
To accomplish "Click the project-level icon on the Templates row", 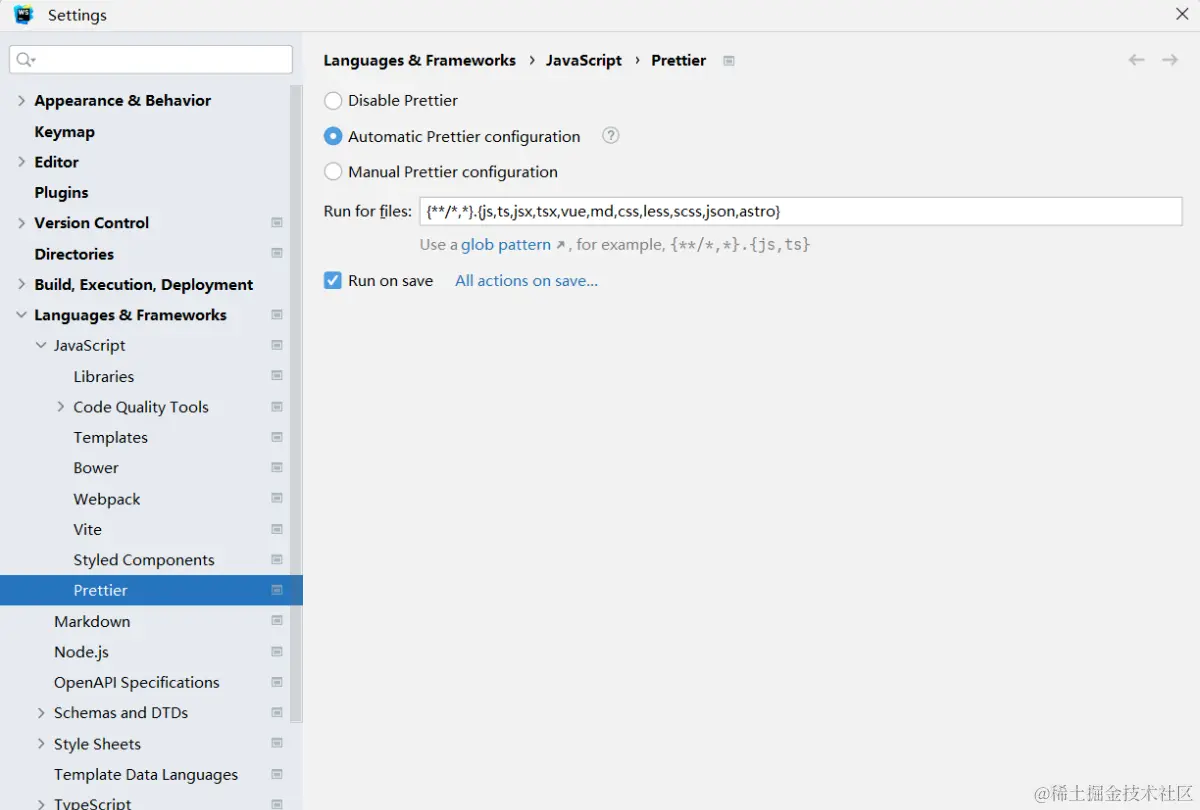I will click(x=277, y=437).
